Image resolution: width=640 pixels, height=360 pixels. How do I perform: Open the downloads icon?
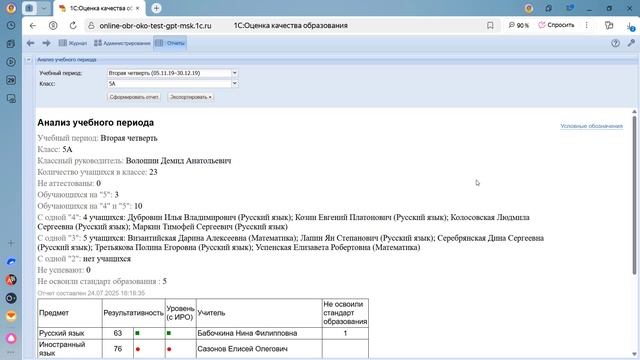(x=631, y=27)
